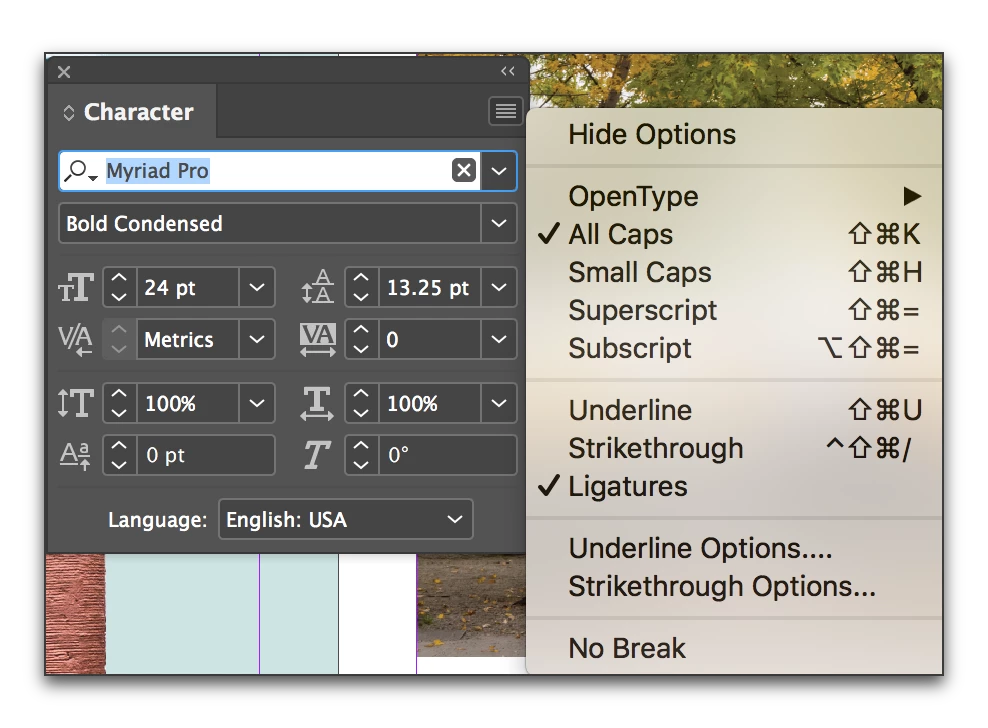Open the Character panel flyout menu icon
The image size is (988, 728).
[x=506, y=111]
